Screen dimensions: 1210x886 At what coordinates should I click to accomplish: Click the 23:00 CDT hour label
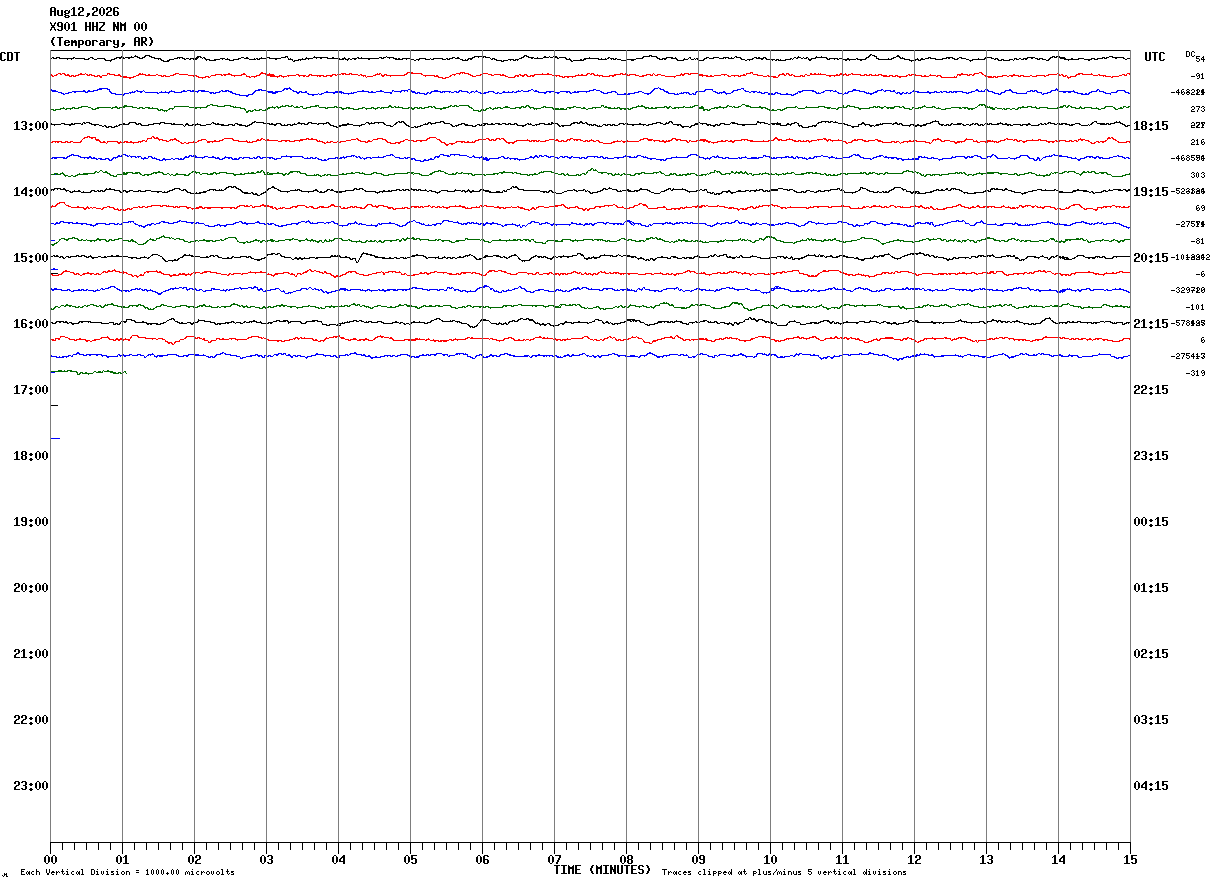[31, 786]
